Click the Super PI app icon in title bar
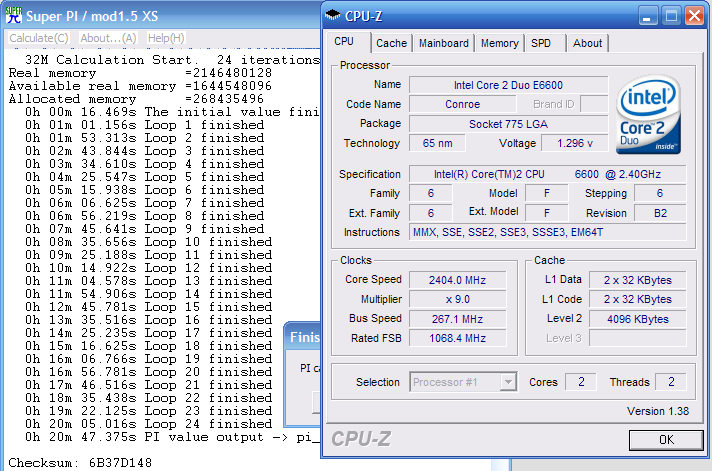Screen dimensions: 712x471 (x=14, y=15)
